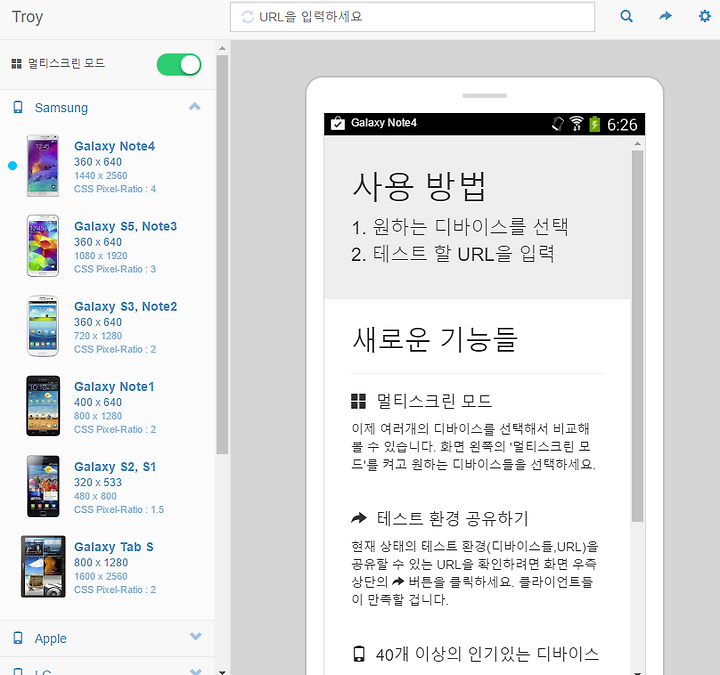This screenshot has width=720, height=675.
Task: Click the Galaxy S2 phone thumbnail
Action: 43,486
